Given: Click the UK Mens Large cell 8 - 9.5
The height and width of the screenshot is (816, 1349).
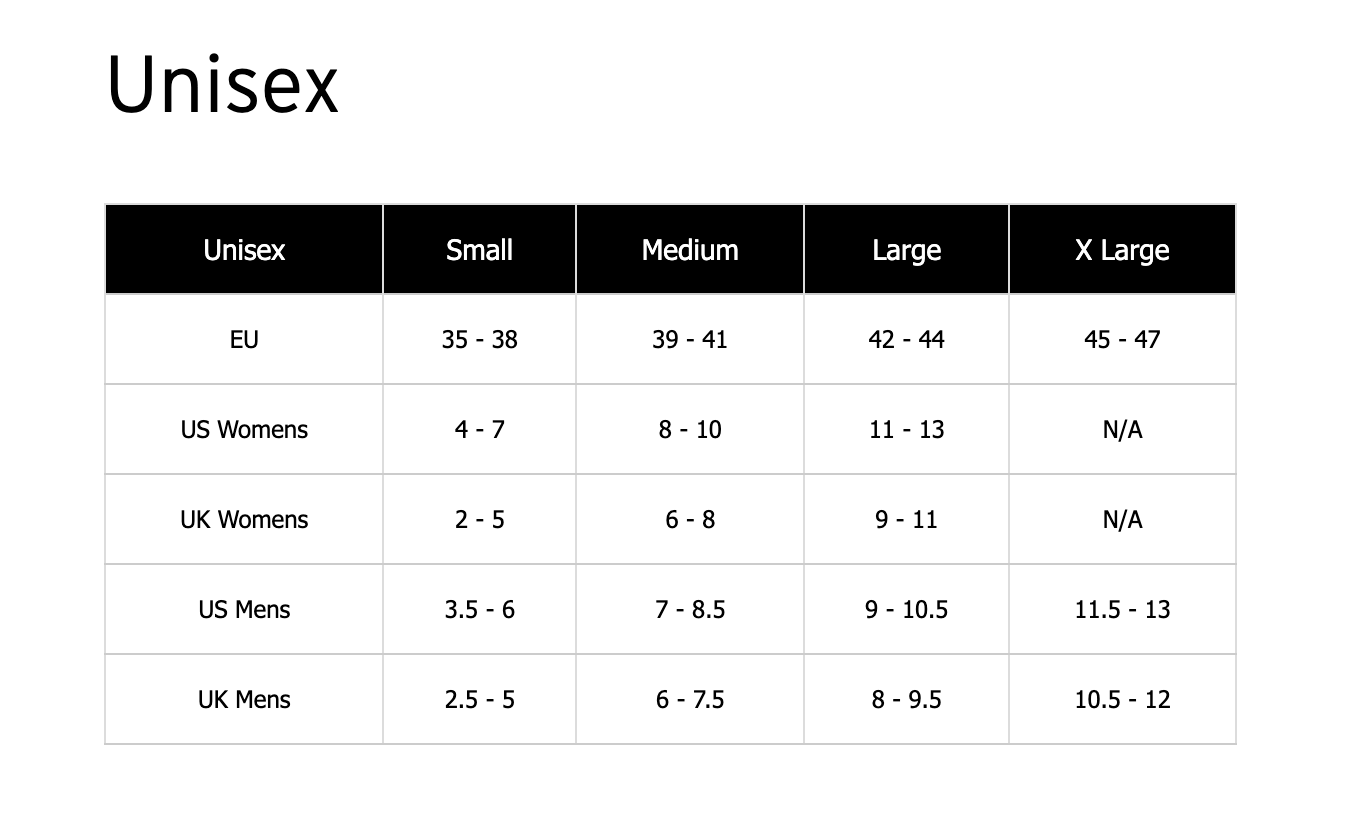Looking at the screenshot, I should tap(906, 699).
